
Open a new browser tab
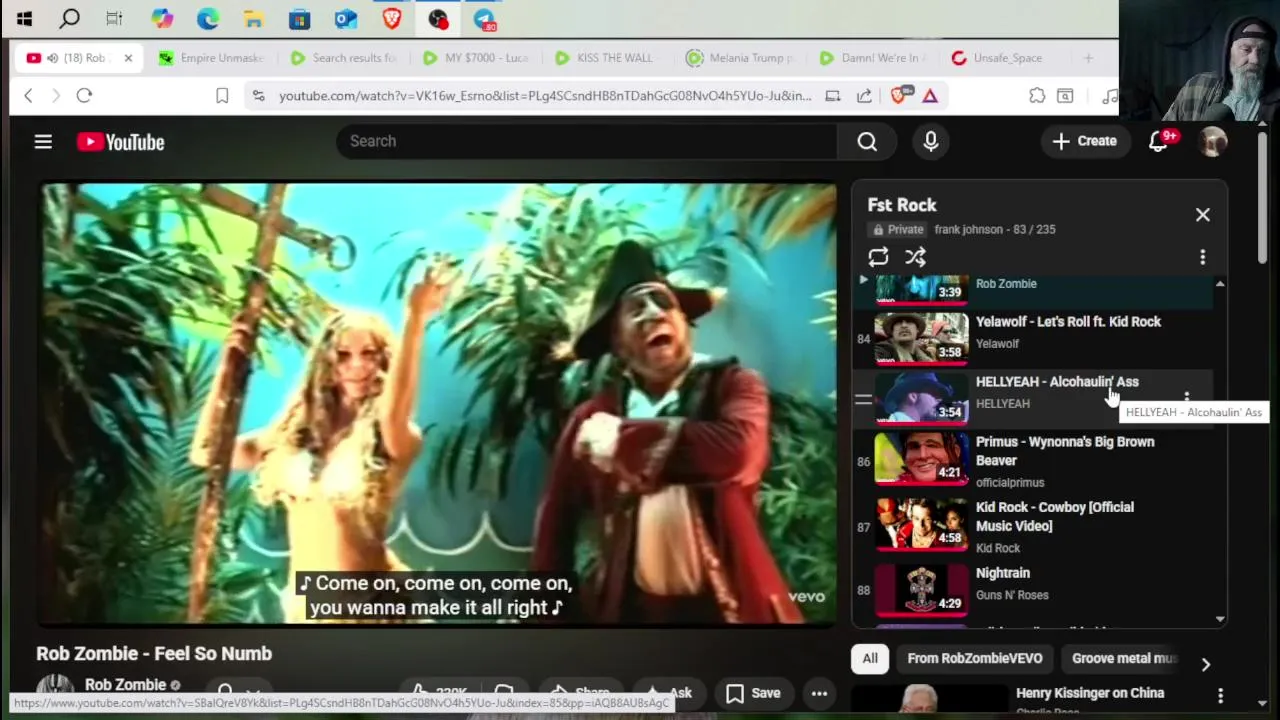[x=1088, y=58]
